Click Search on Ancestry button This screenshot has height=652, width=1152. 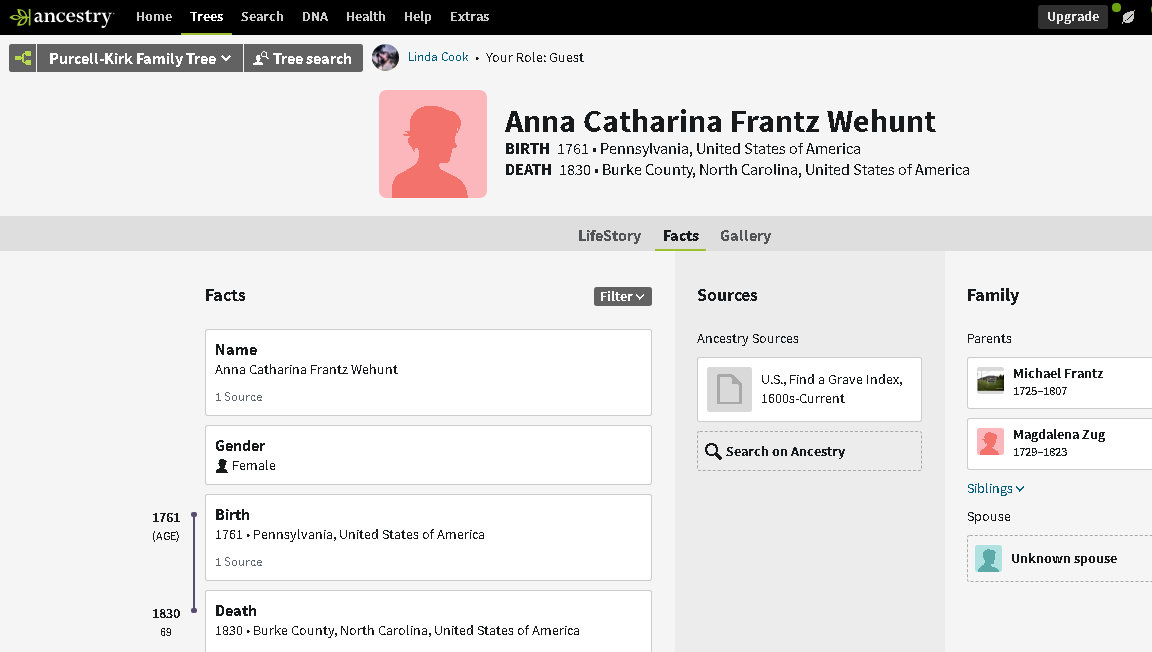coord(809,452)
